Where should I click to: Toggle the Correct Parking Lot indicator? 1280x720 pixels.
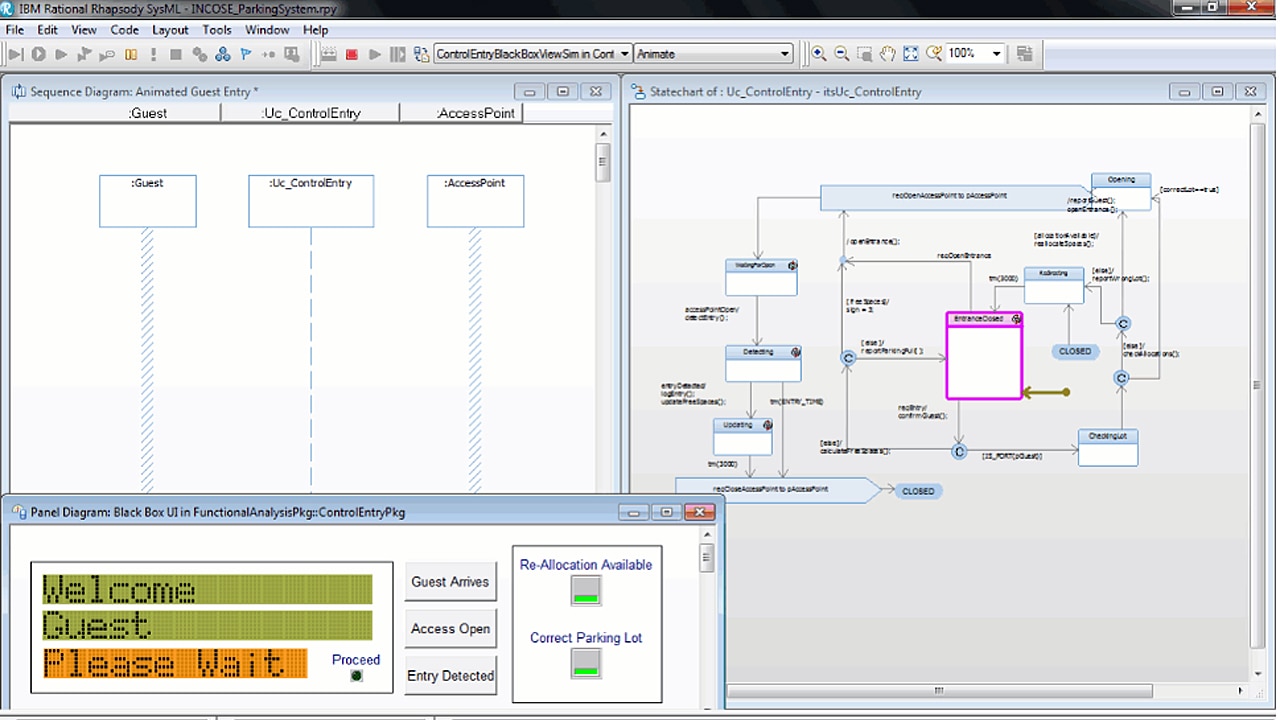pos(586,663)
